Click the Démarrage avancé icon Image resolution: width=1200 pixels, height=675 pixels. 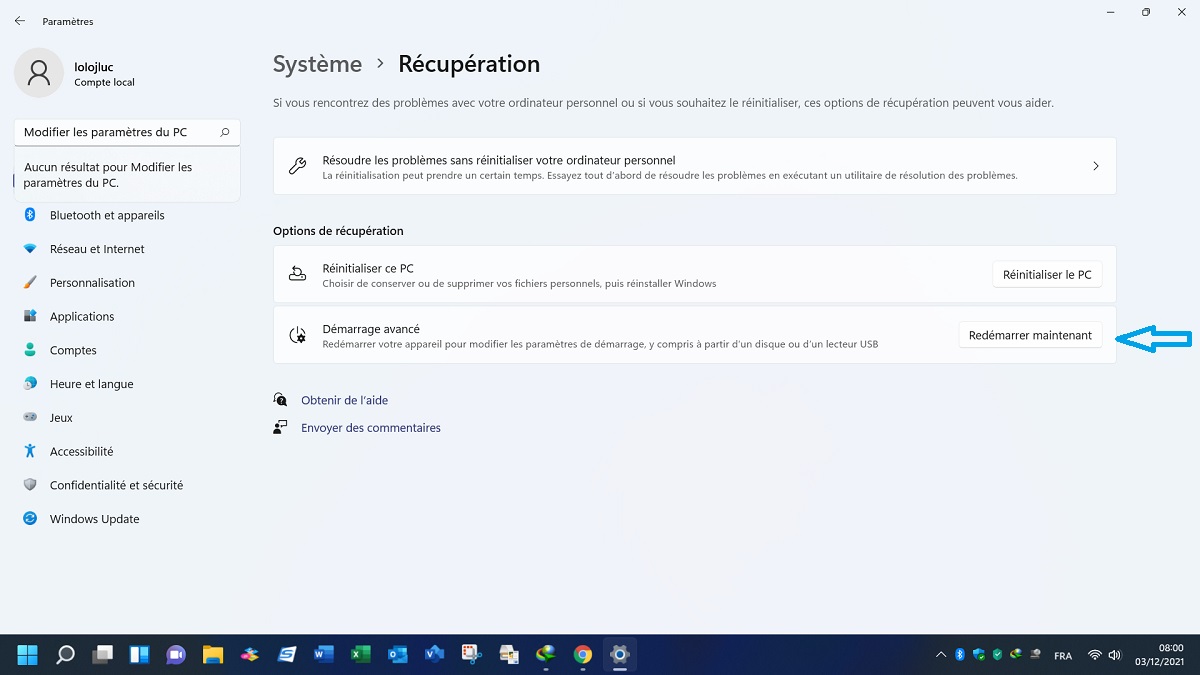tap(297, 335)
